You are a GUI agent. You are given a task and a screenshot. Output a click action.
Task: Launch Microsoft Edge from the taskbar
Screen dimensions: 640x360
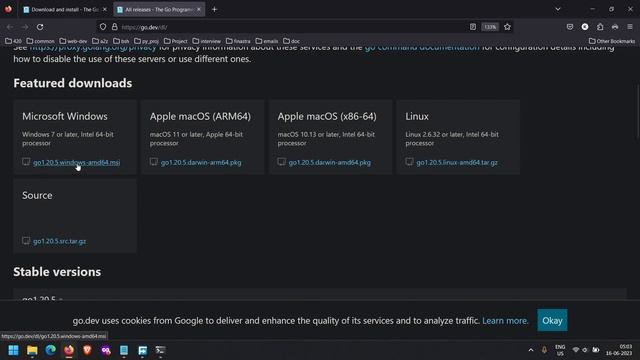click(51, 350)
